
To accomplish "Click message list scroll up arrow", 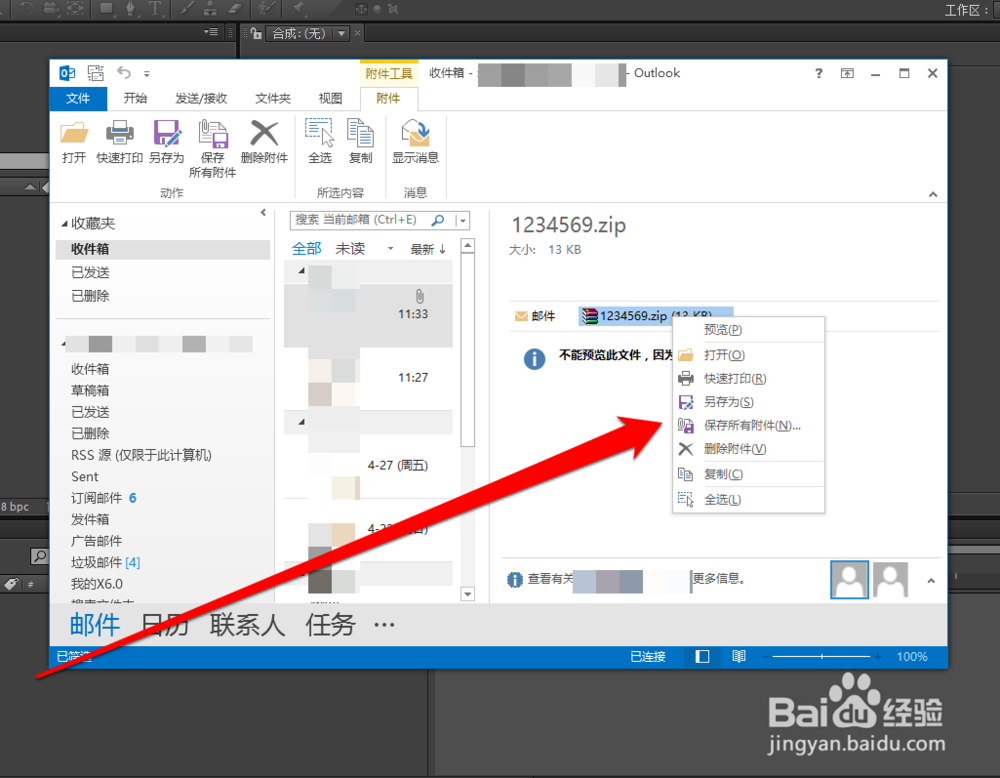I will pos(467,246).
